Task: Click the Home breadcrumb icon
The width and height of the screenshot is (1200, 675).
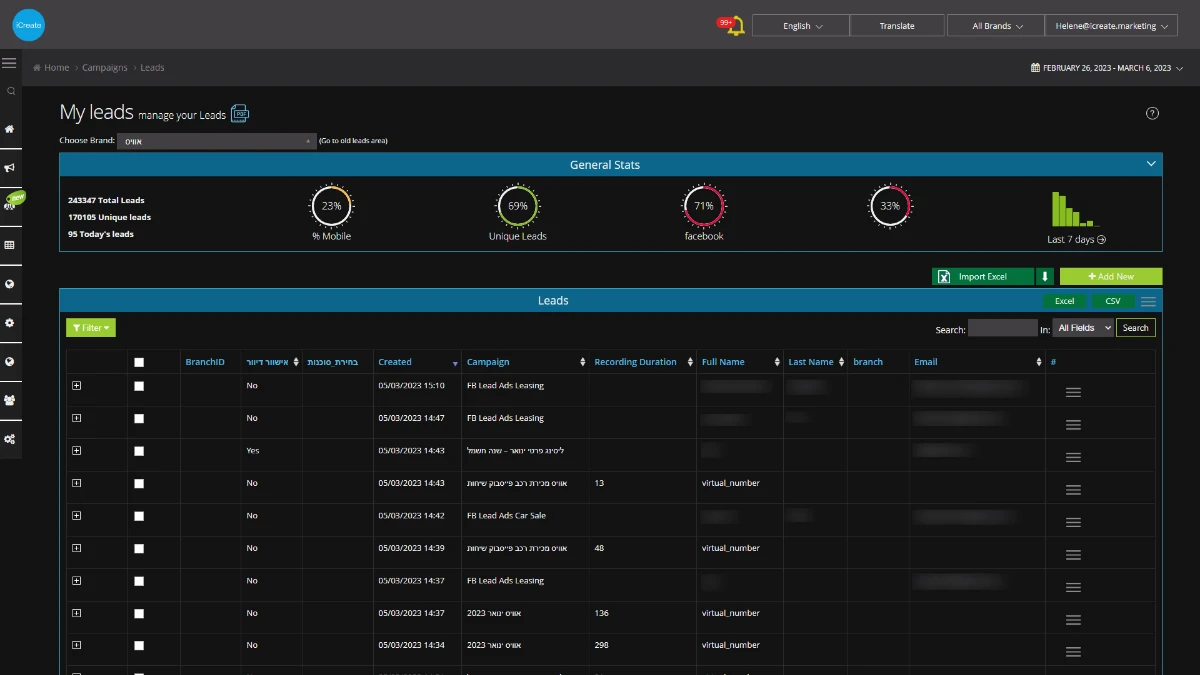Action: [x=37, y=68]
